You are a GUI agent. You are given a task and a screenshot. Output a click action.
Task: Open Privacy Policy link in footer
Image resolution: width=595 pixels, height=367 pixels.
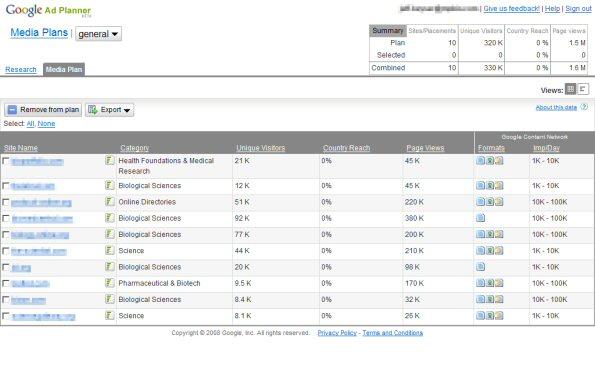tap(337, 333)
